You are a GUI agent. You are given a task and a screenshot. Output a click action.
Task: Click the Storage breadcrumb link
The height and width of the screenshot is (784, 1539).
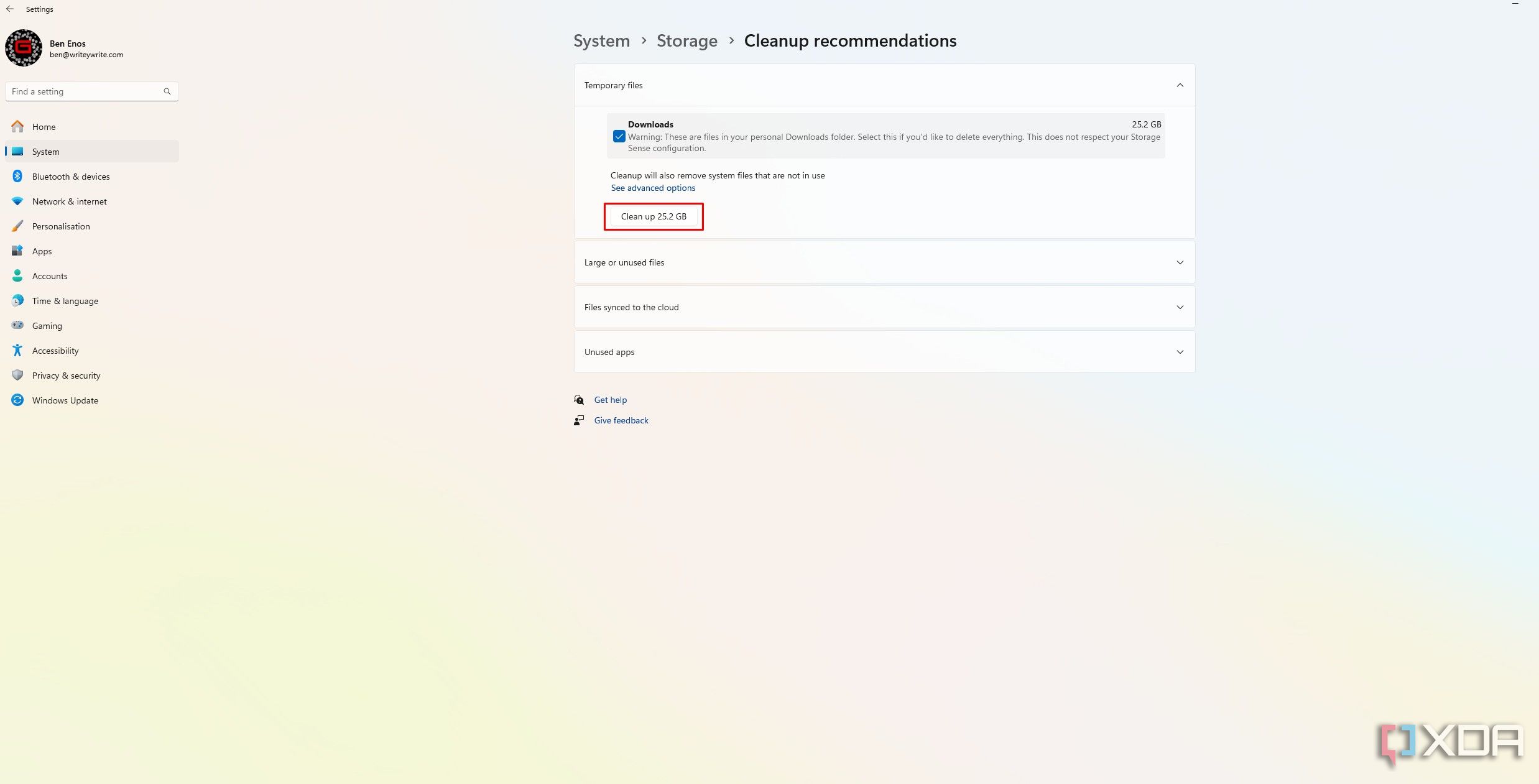tap(687, 40)
